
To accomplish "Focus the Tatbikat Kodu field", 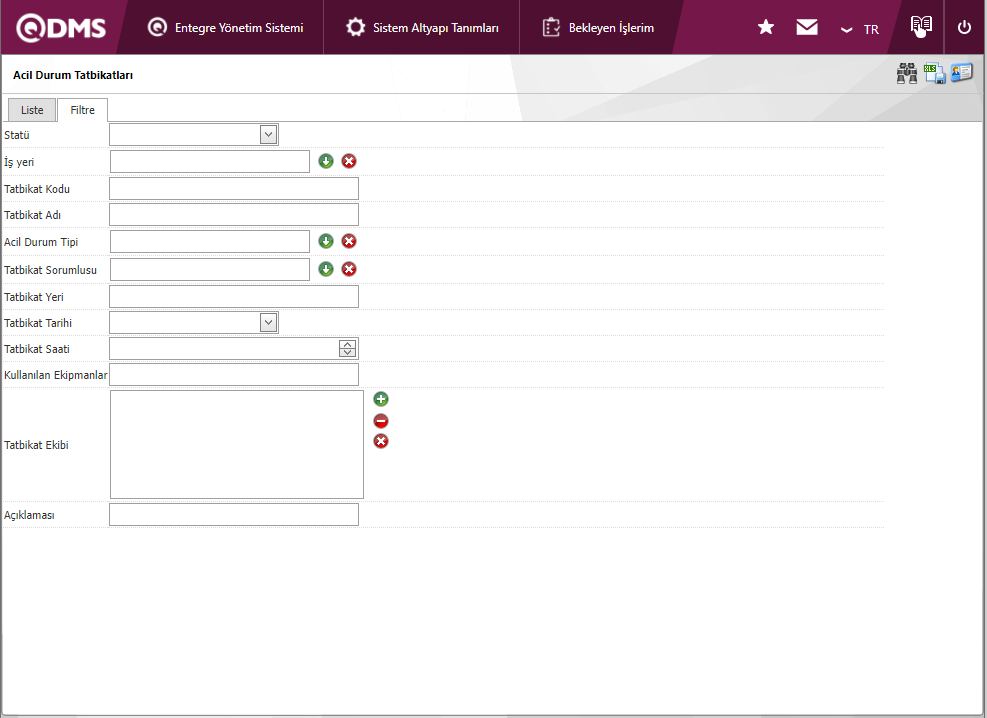I will coord(234,189).
